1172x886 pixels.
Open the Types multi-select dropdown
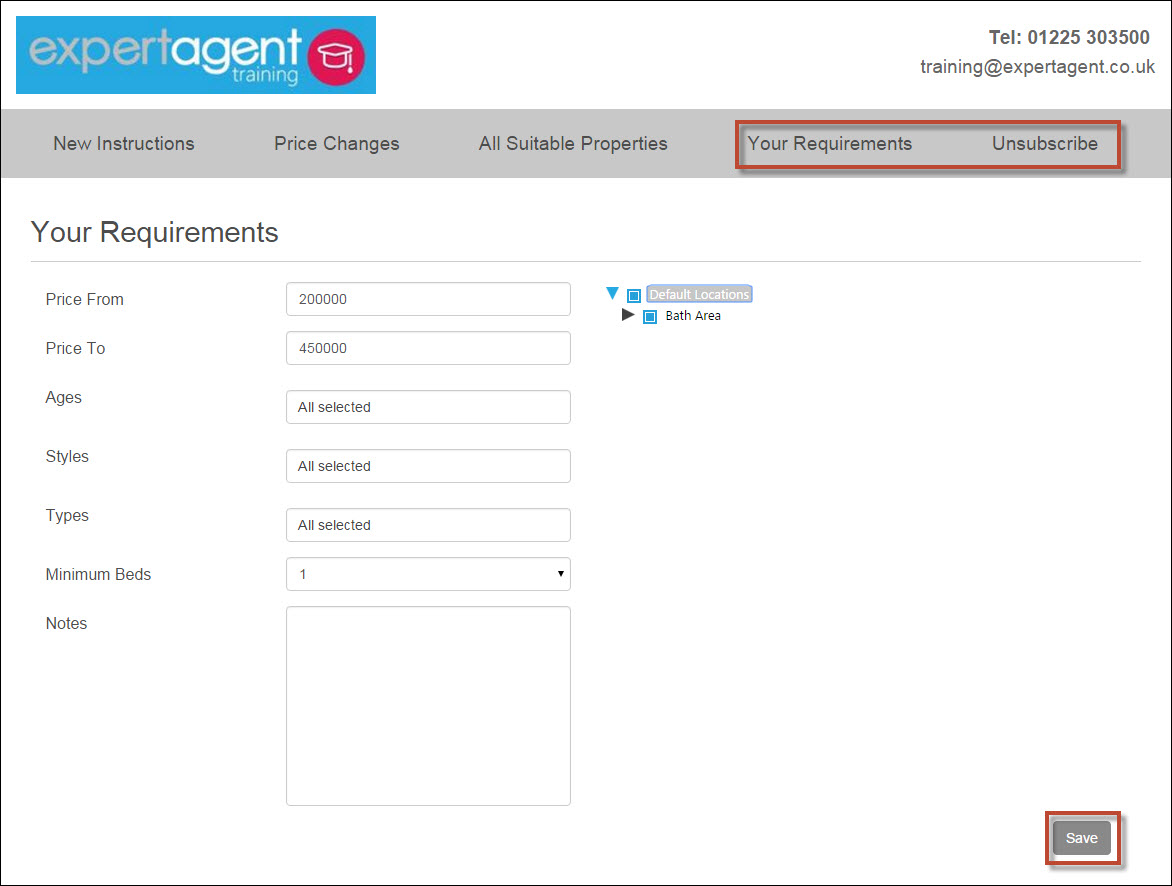click(x=428, y=525)
